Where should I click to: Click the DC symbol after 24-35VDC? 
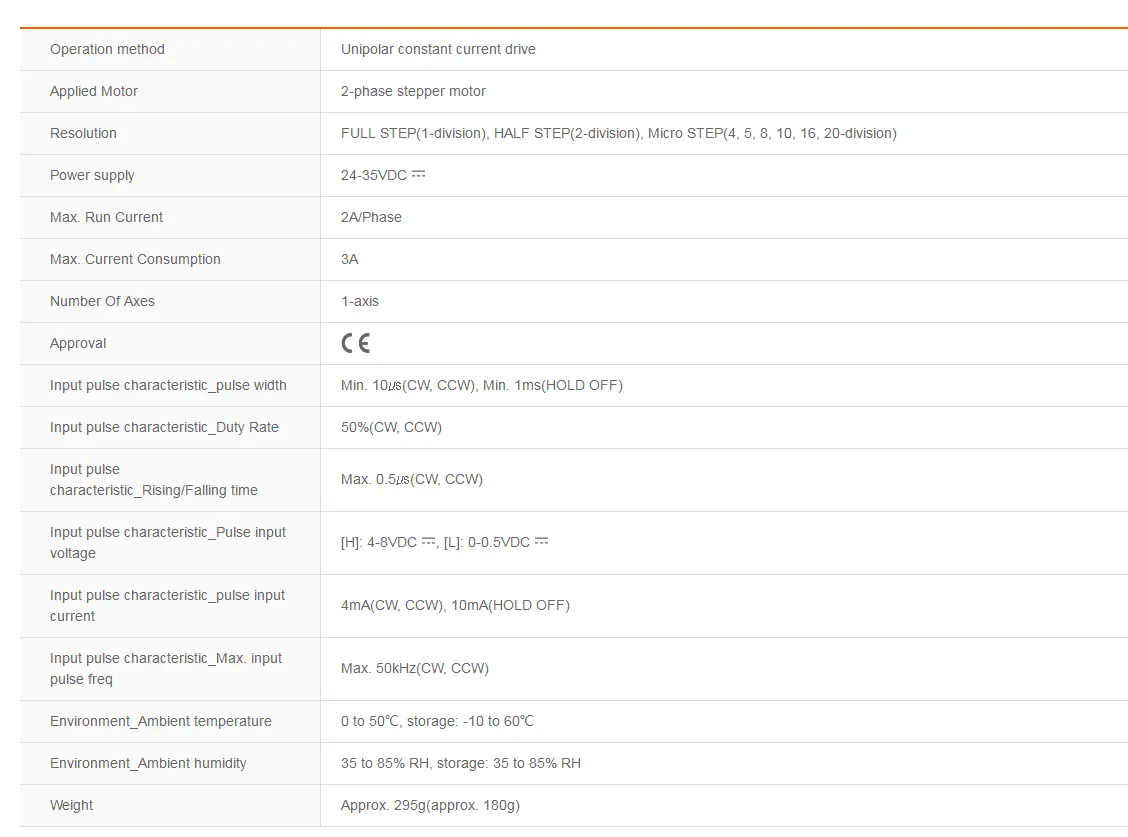click(x=419, y=174)
